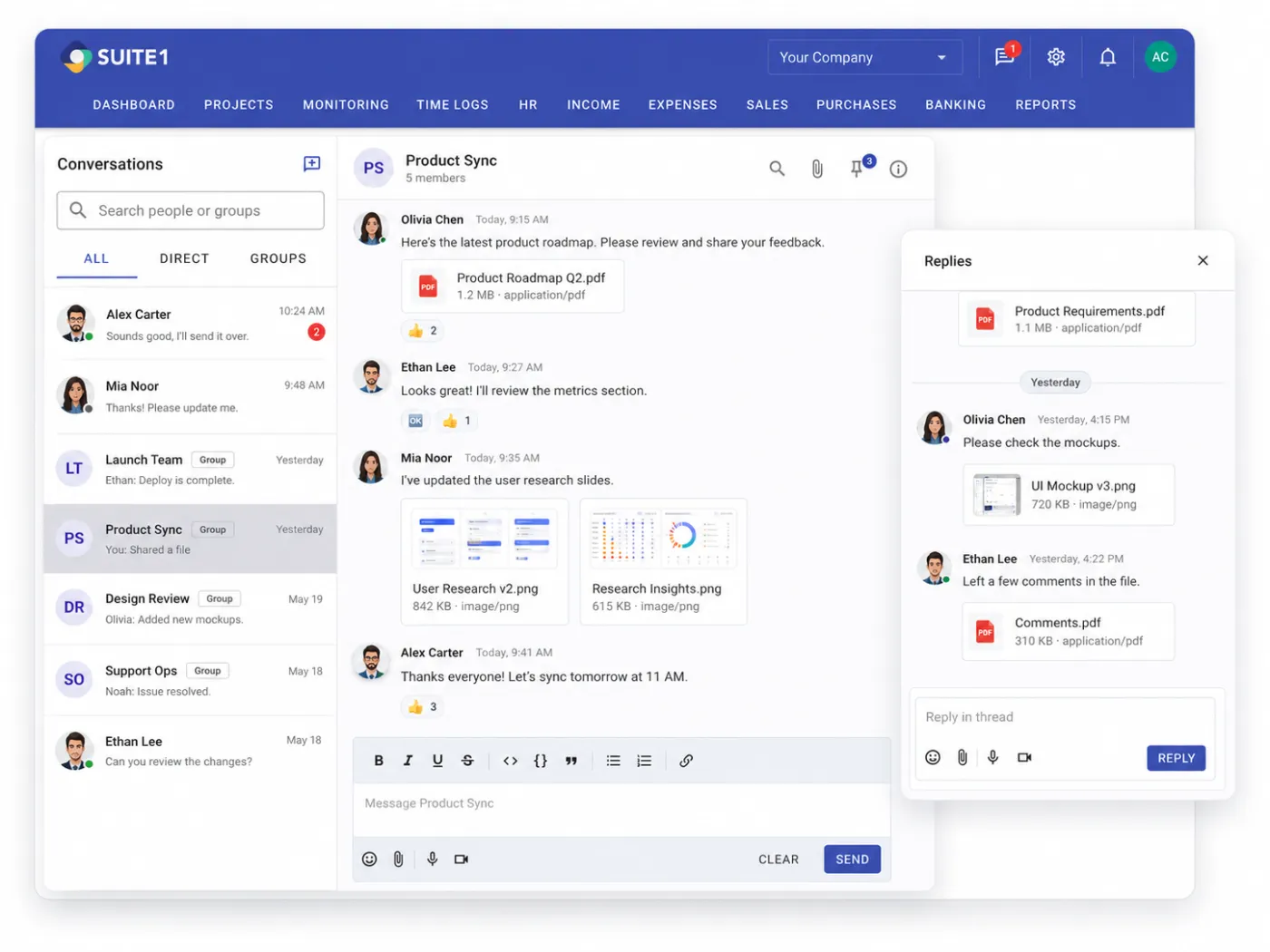Record video message in main composer
Image resolution: width=1270 pixels, height=952 pixels.
461,860
